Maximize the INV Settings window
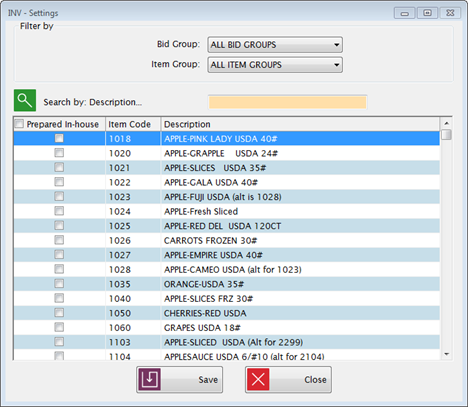Image resolution: width=468 pixels, height=407 pixels. [427, 13]
